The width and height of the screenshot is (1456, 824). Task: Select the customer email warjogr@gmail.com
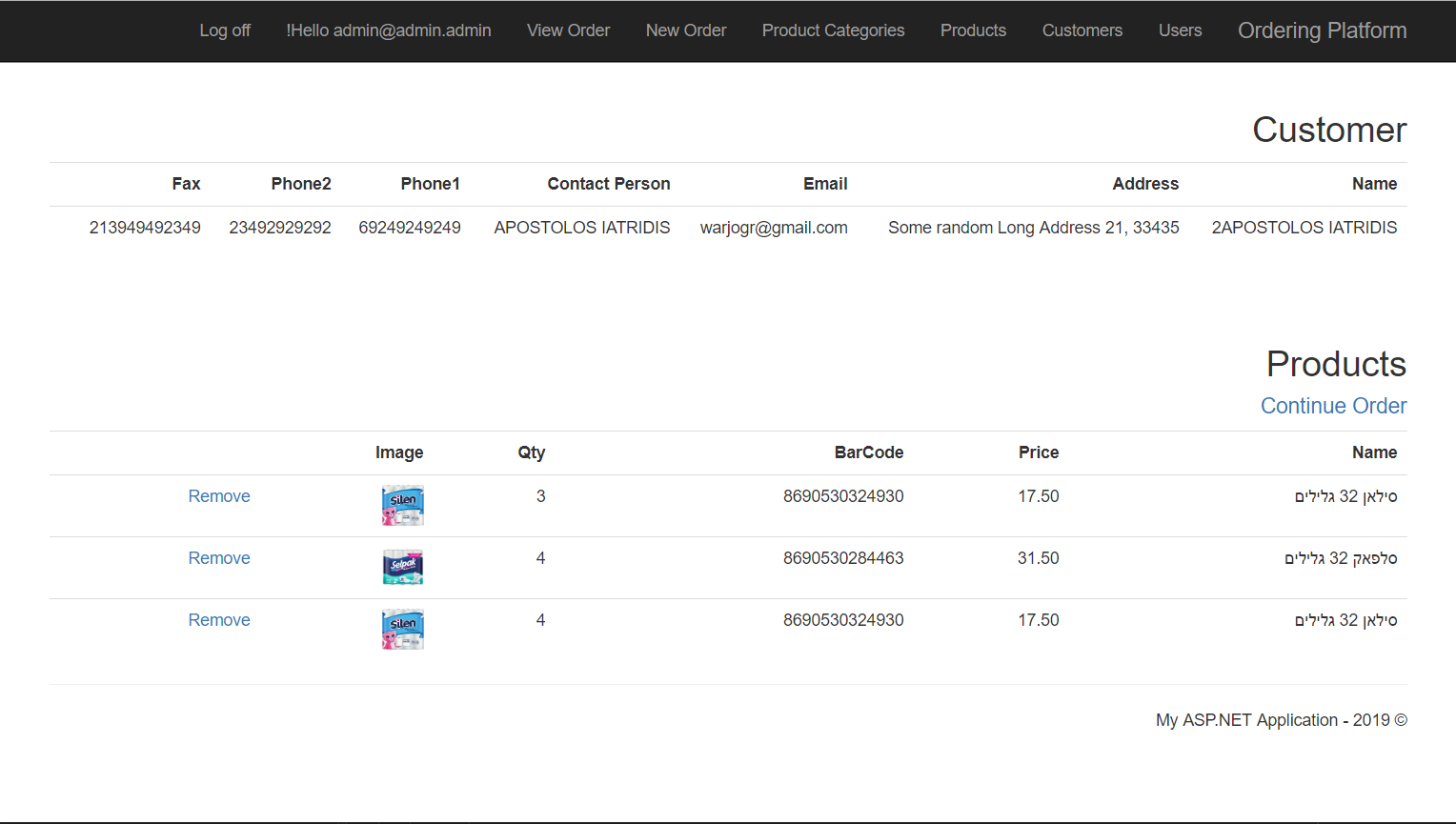tap(773, 228)
